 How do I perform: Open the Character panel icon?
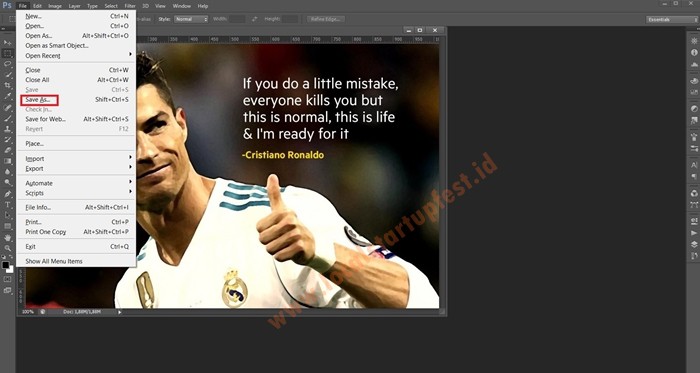coord(694,165)
